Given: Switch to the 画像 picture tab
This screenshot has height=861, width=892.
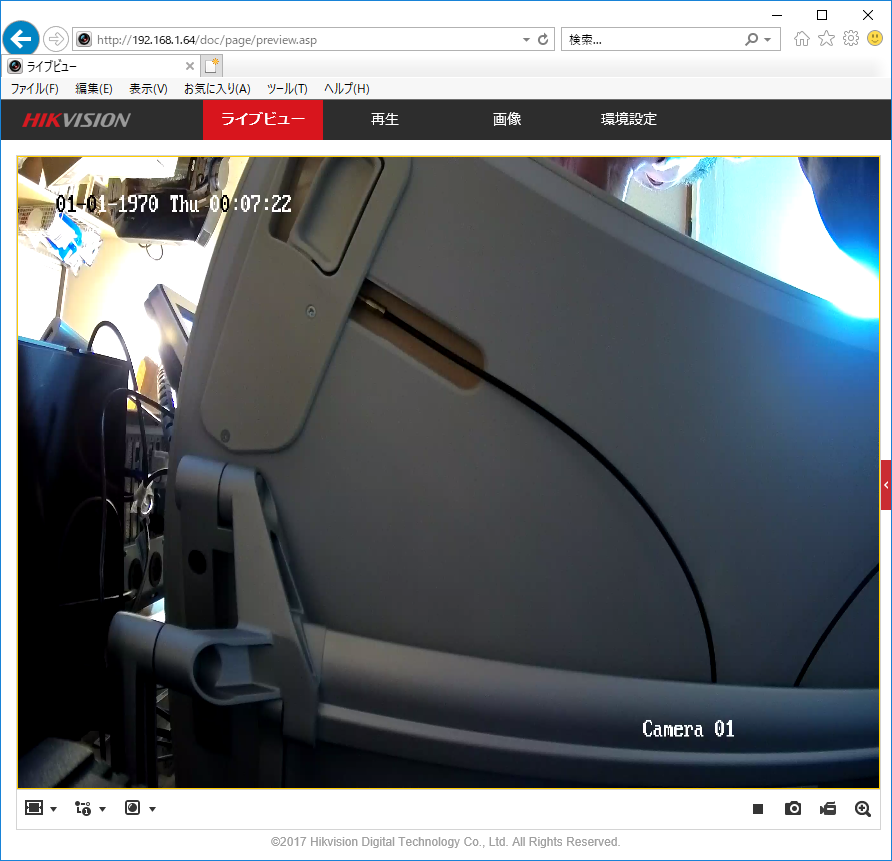Looking at the screenshot, I should 507,119.
